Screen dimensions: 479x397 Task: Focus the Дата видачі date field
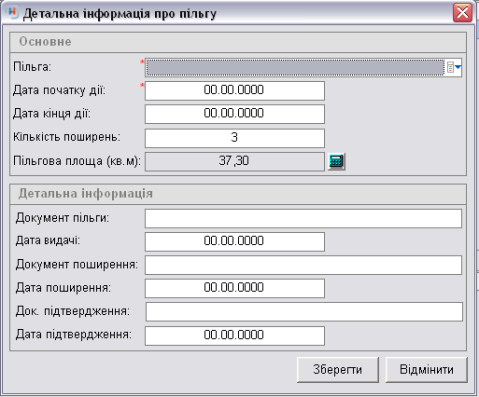(235, 242)
